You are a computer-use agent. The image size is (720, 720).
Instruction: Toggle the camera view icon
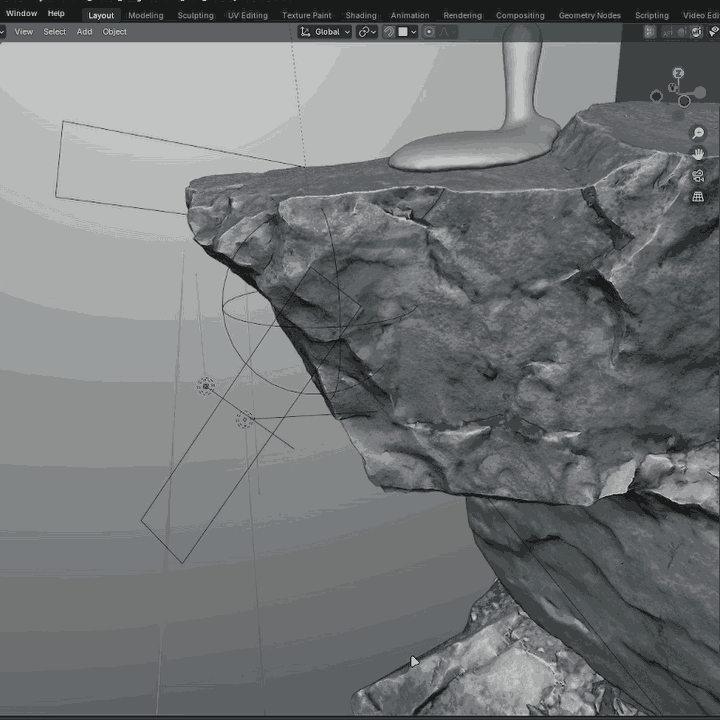tap(698, 176)
